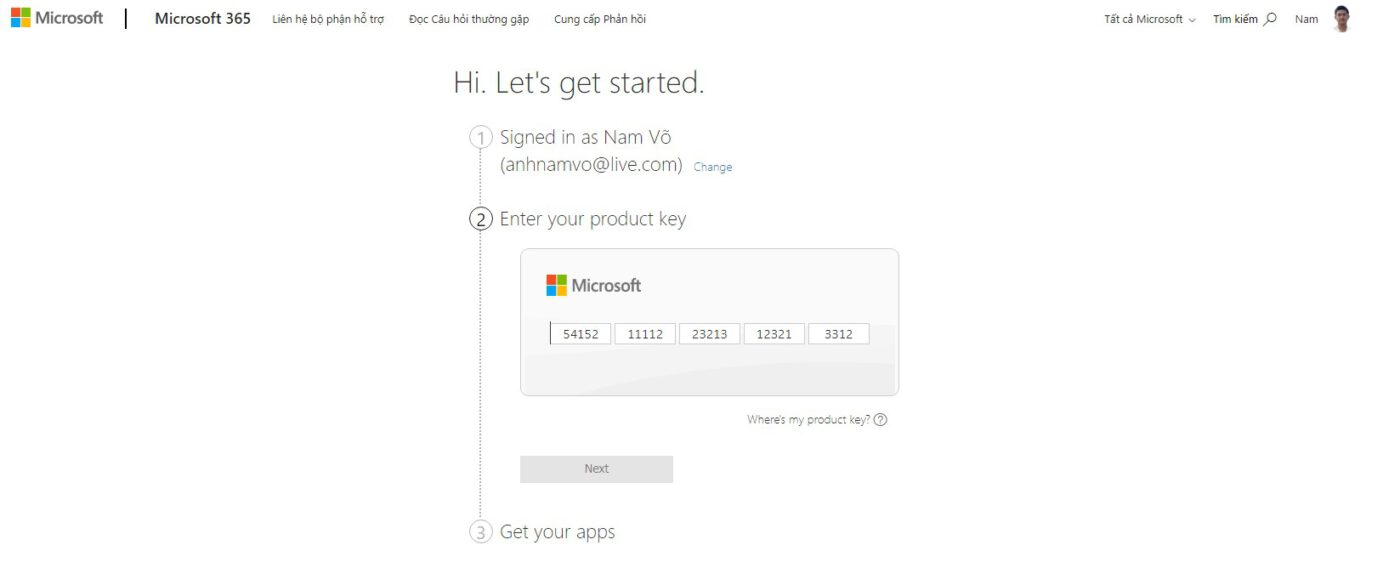
Task: Click the step 2 circle indicator
Action: [x=481, y=219]
